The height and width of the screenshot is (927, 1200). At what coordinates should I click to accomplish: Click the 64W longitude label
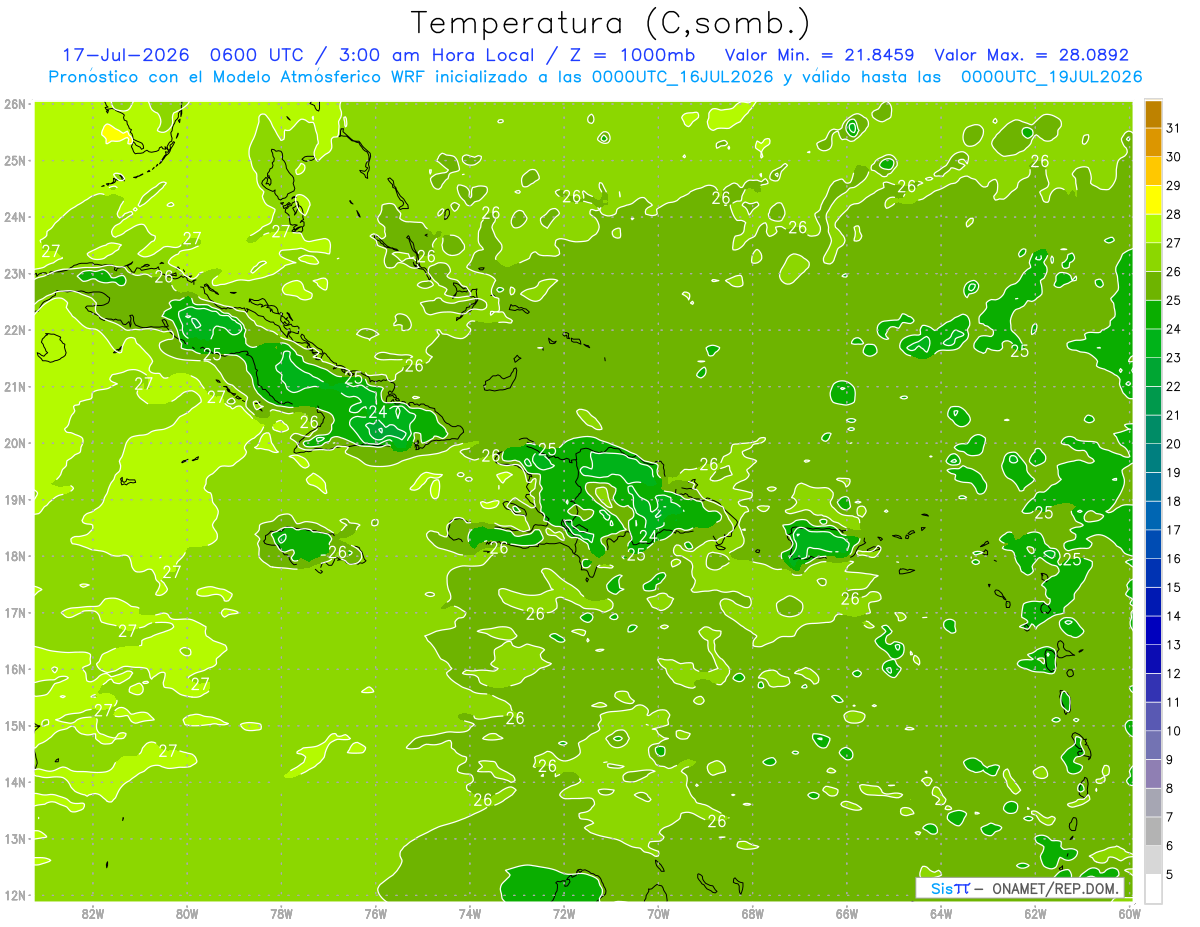click(941, 913)
